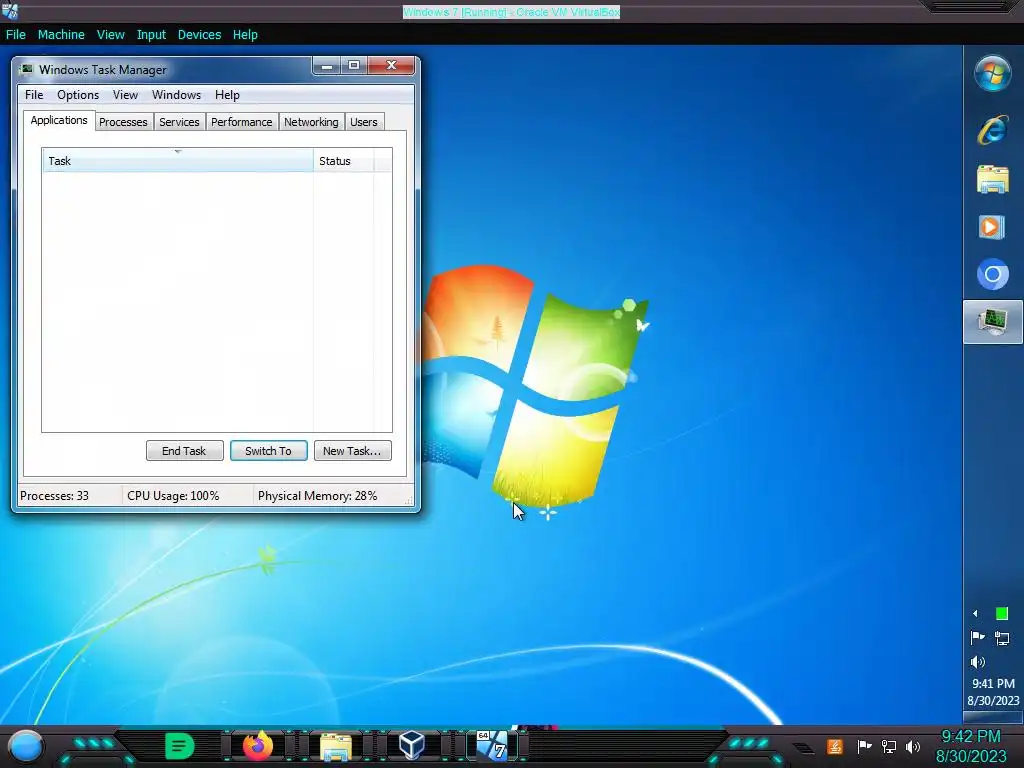Close the Task Manager window

[391, 65]
